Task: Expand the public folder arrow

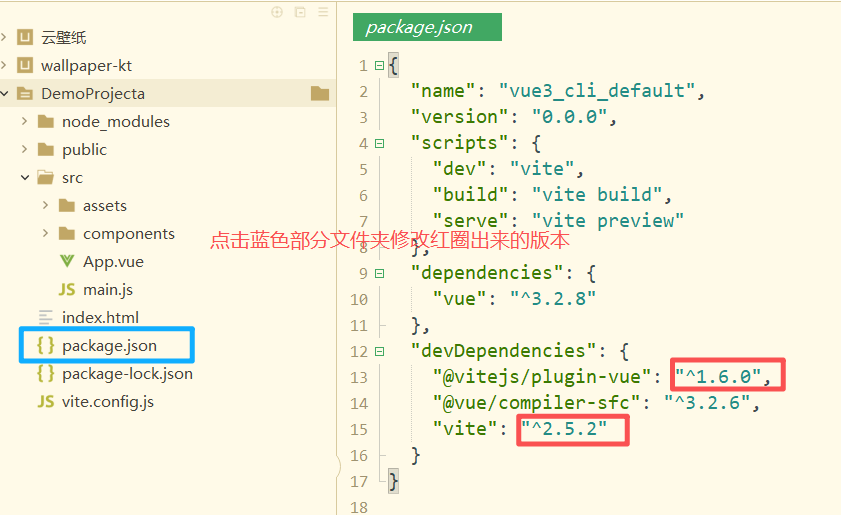Action: tap(24, 149)
